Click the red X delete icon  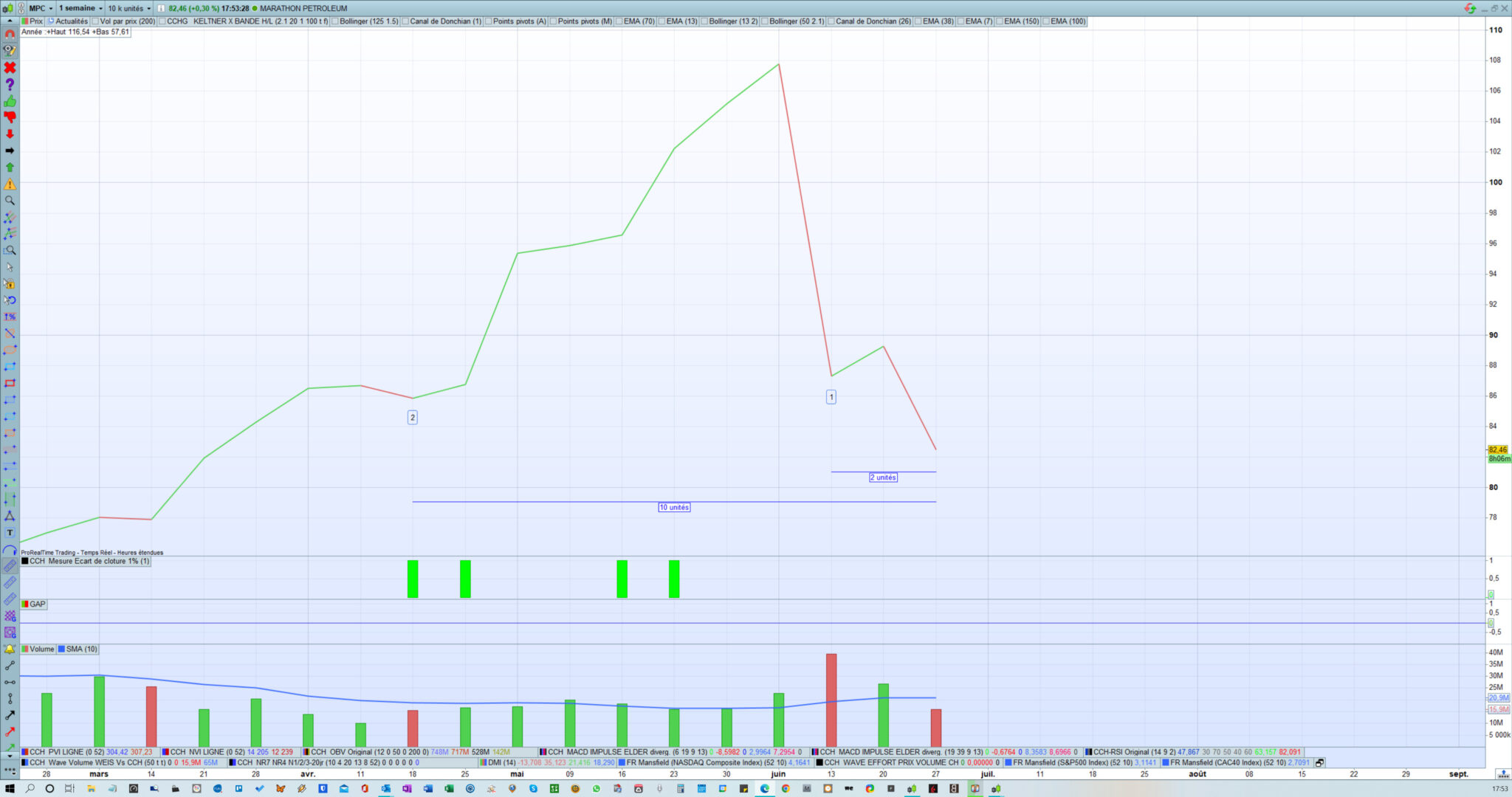[x=10, y=68]
